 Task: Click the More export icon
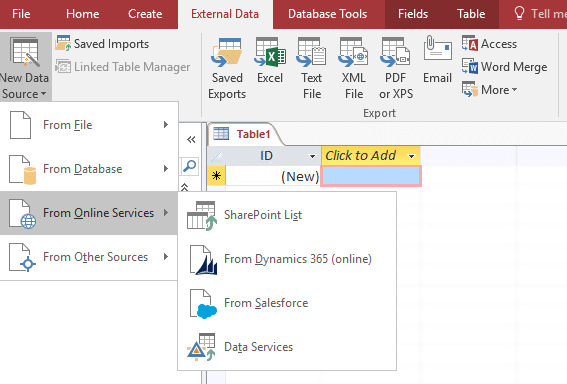[x=470, y=89]
